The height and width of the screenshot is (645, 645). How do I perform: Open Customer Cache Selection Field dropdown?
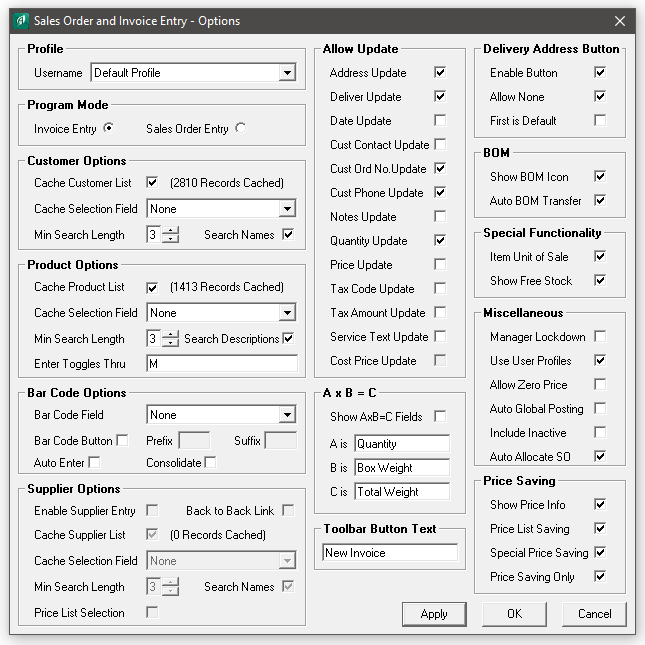pyautogui.click(x=287, y=209)
